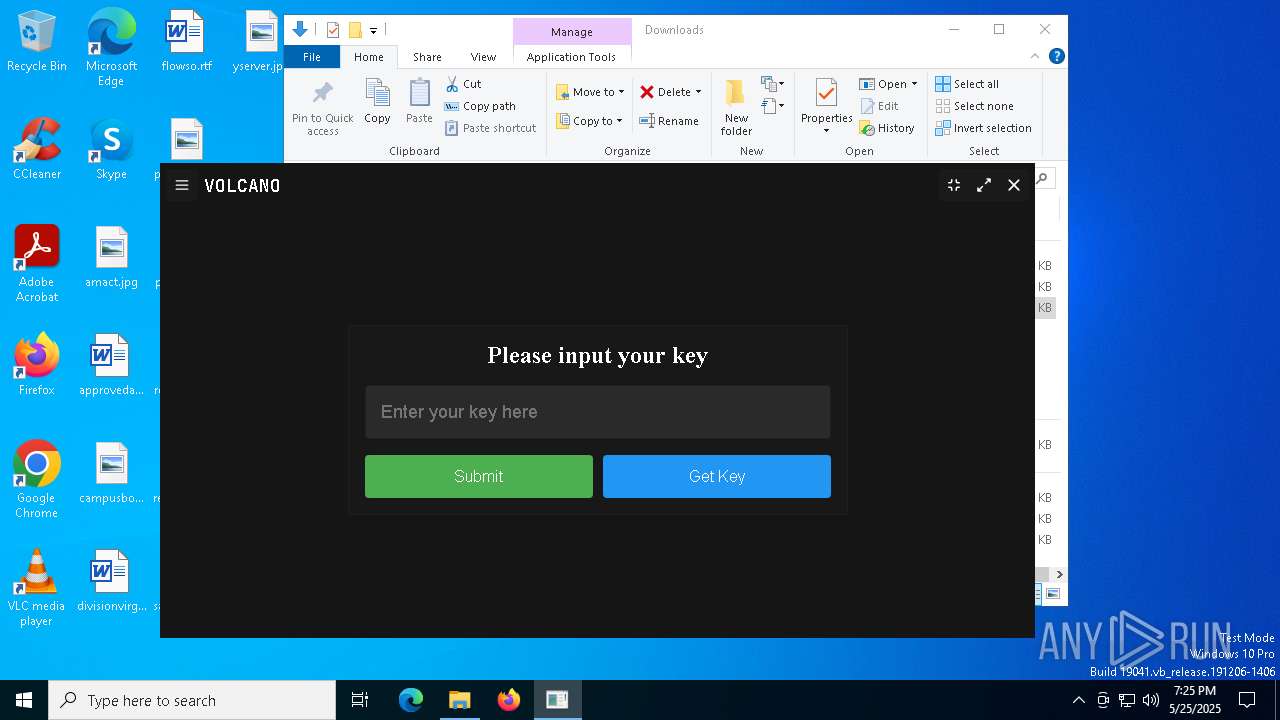Screen dimensions: 1280x720
Task: Open the notifications action center
Action: [1247, 700]
